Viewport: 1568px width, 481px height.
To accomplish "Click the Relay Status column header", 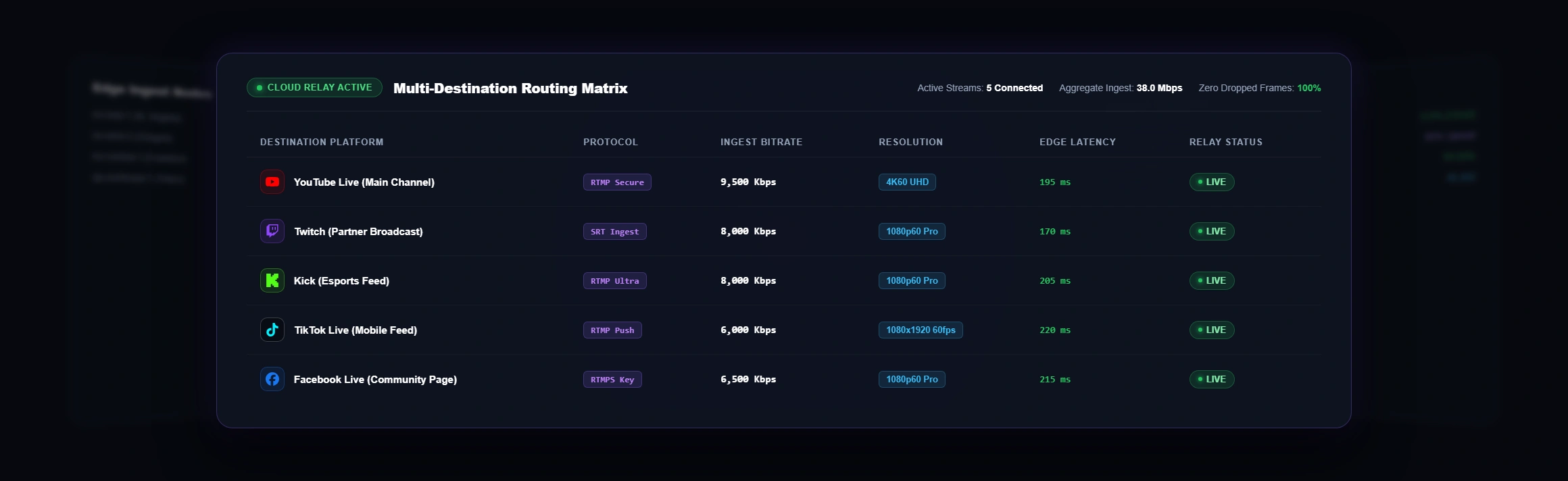I will coord(1226,142).
